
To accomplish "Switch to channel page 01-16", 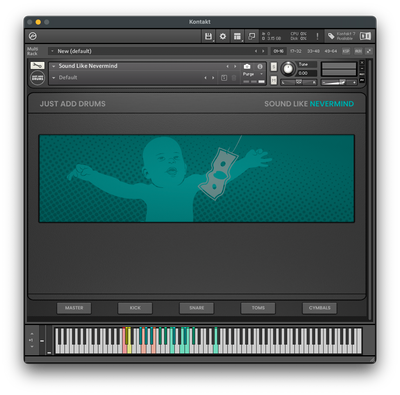I will click(278, 51).
